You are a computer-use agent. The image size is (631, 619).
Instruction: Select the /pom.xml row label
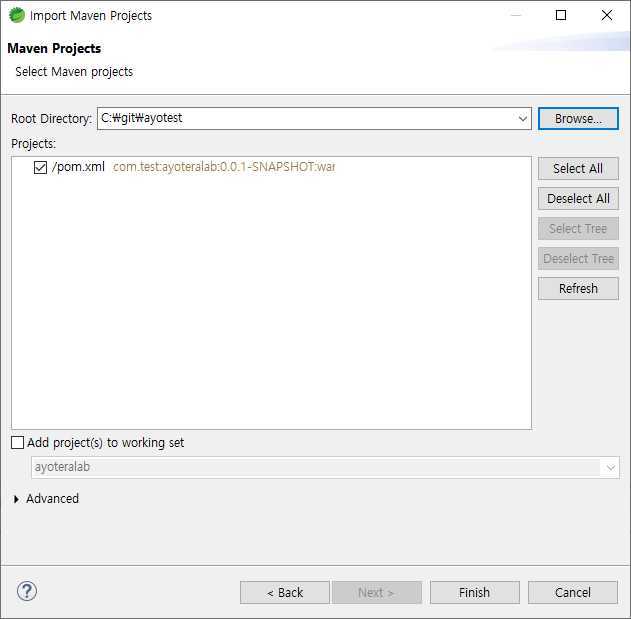(x=78, y=167)
